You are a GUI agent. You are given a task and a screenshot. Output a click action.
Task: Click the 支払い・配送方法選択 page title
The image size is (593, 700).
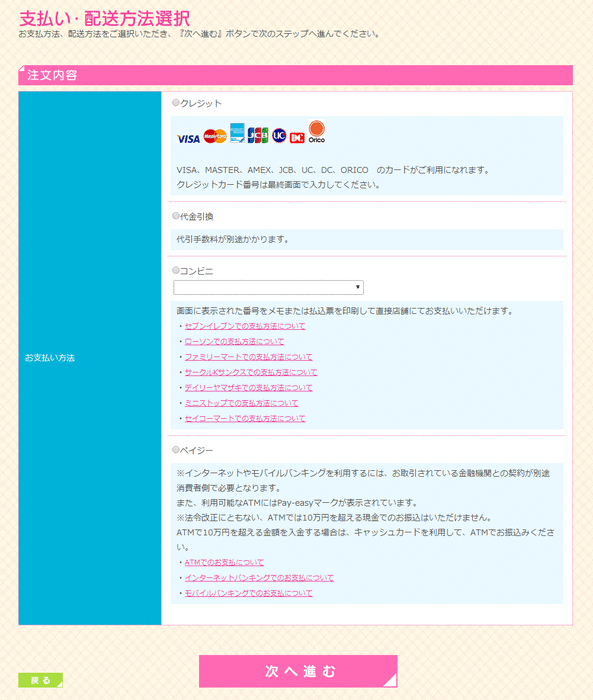pos(104,18)
